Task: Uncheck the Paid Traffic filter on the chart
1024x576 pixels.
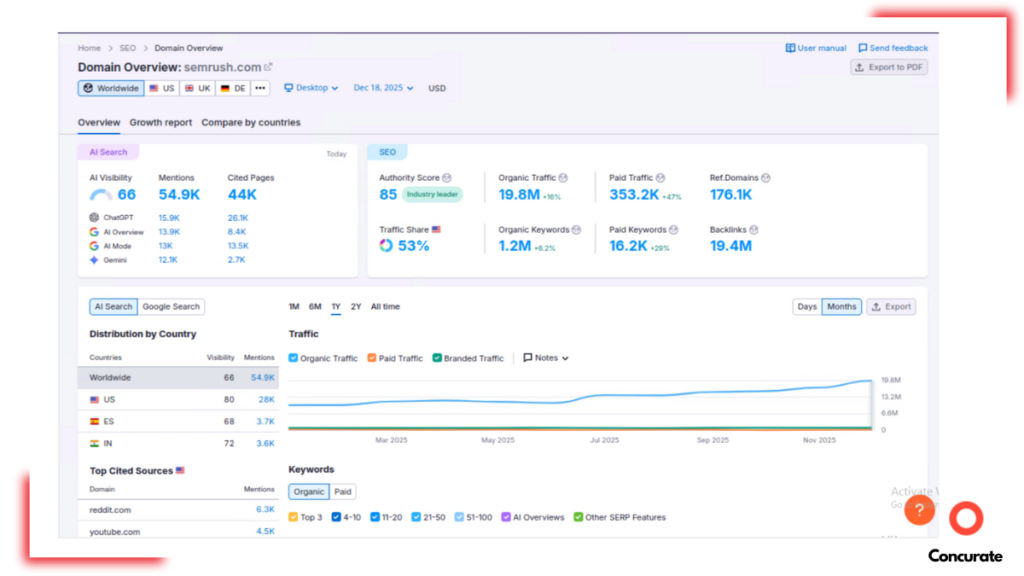Action: pos(371,358)
